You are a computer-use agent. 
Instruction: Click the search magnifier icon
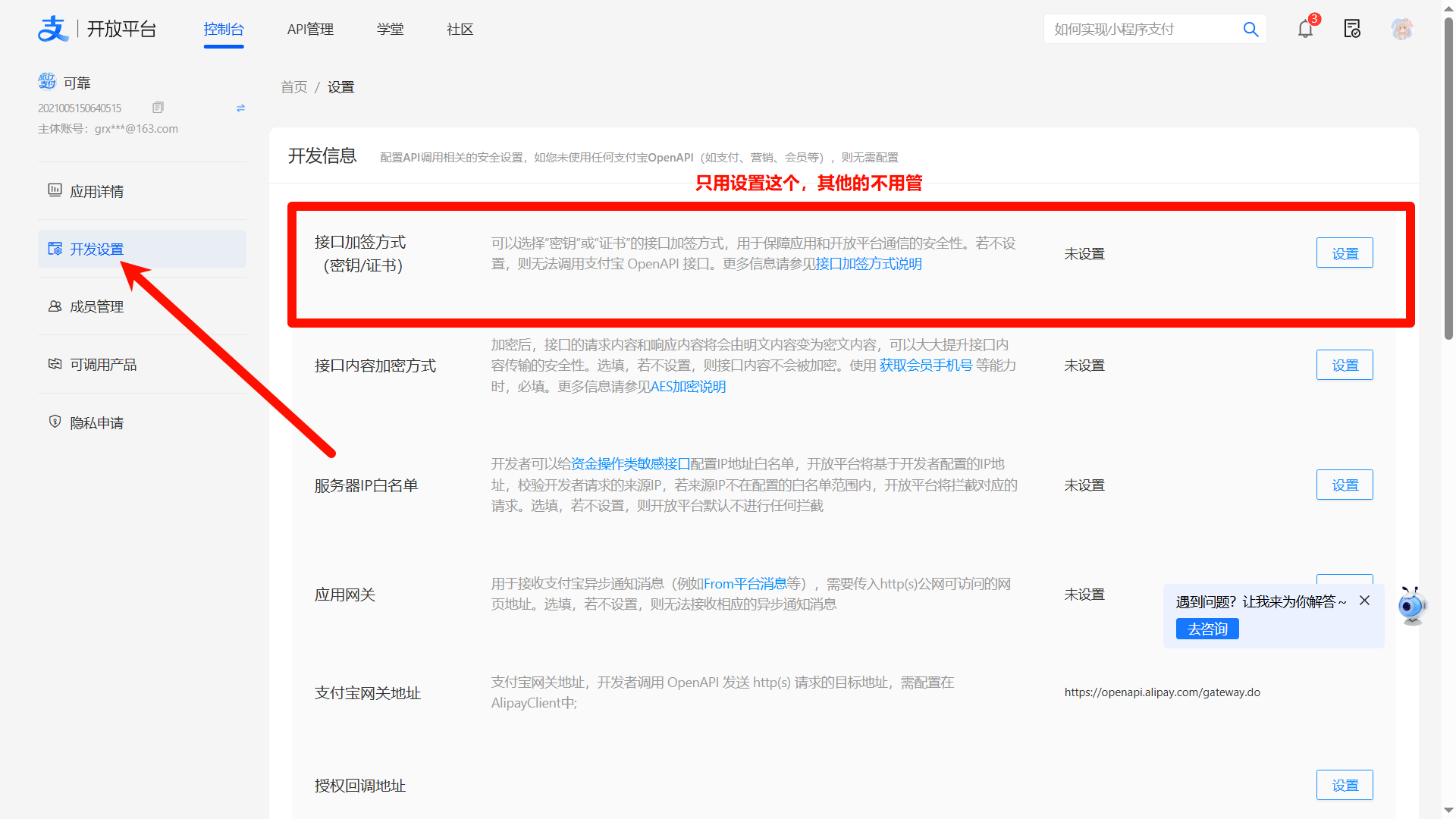click(x=1250, y=29)
